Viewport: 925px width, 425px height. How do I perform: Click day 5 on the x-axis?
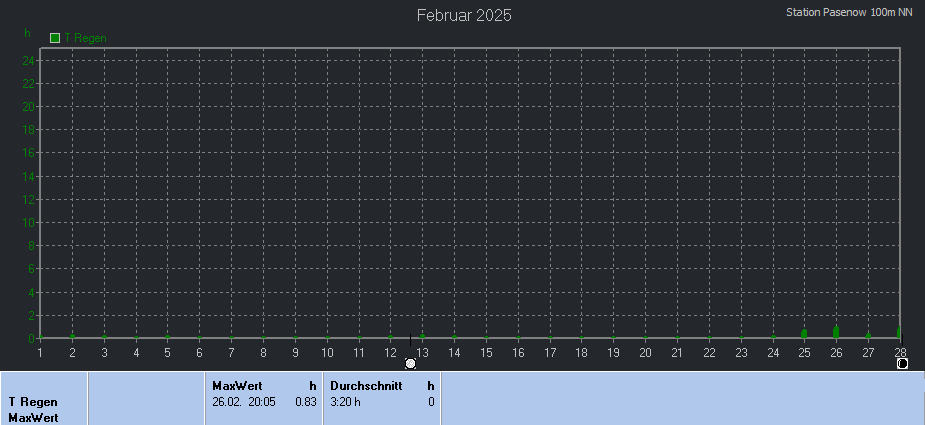point(168,353)
